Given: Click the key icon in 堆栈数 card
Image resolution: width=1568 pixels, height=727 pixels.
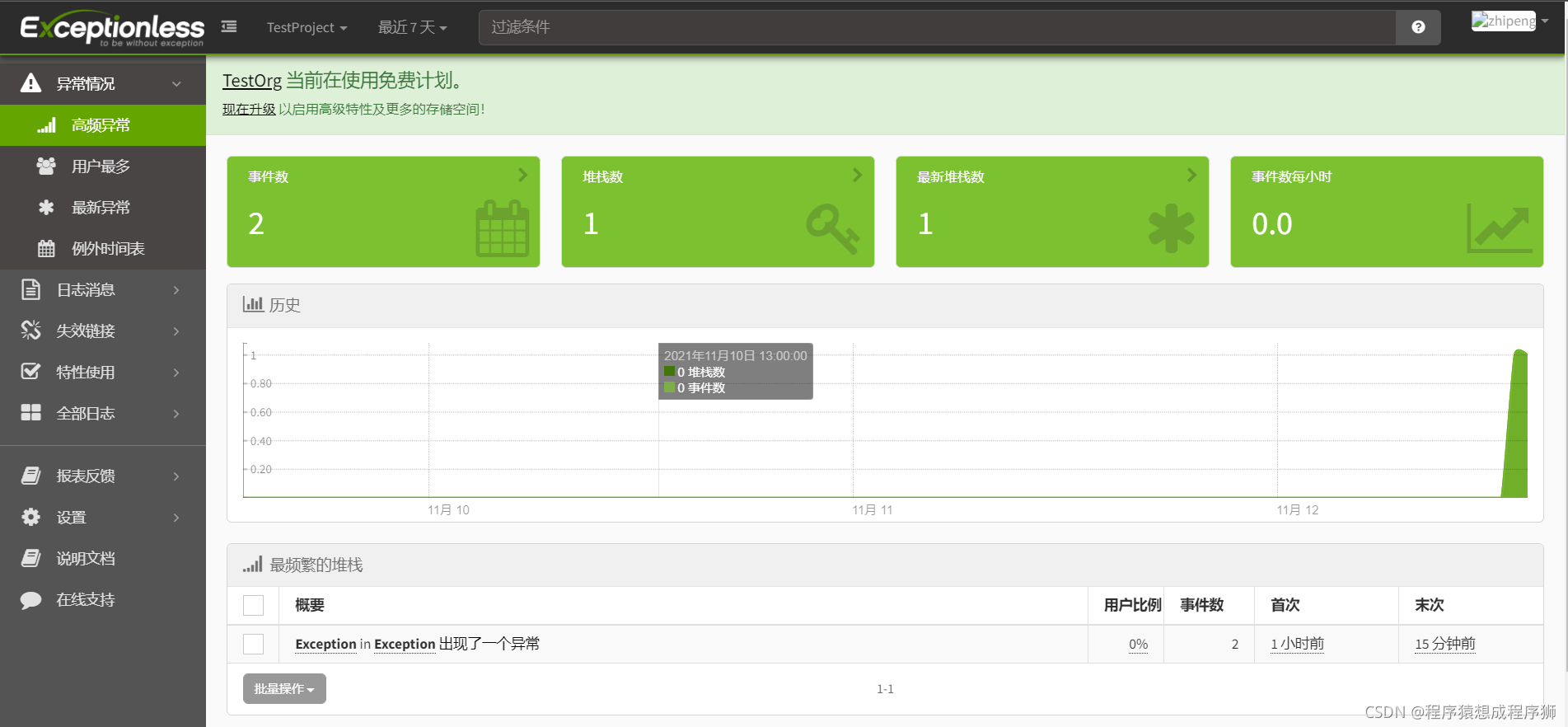Looking at the screenshot, I should [832, 228].
